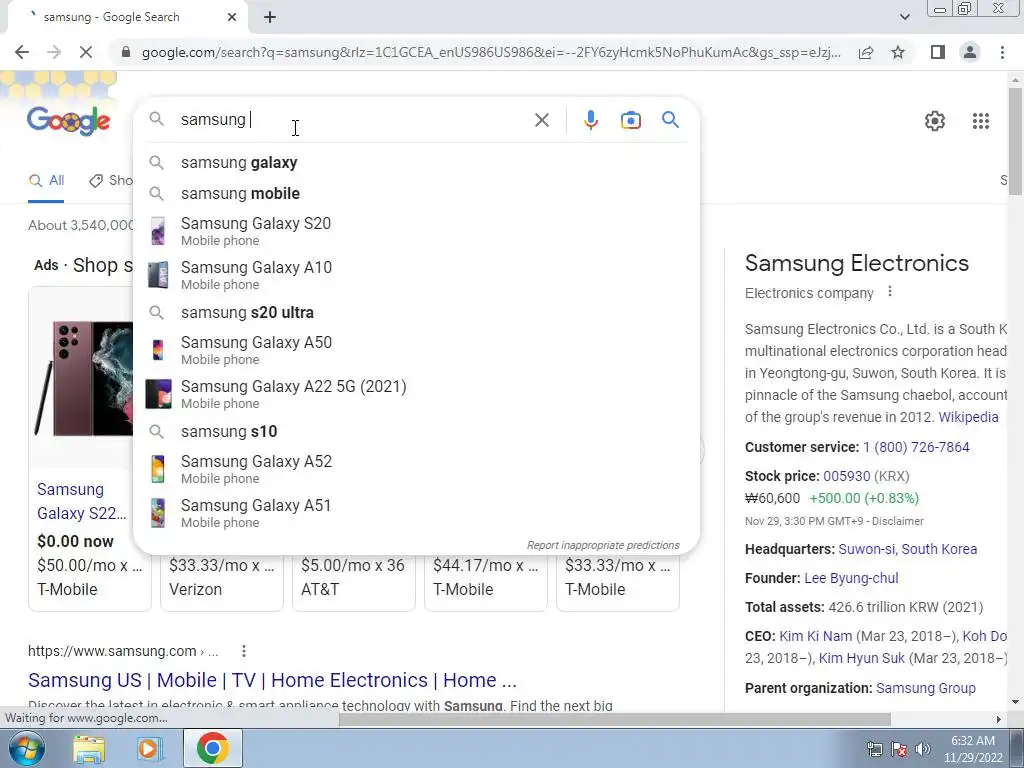
Task: Click the Chrome taskbar button
Action: pos(212,749)
